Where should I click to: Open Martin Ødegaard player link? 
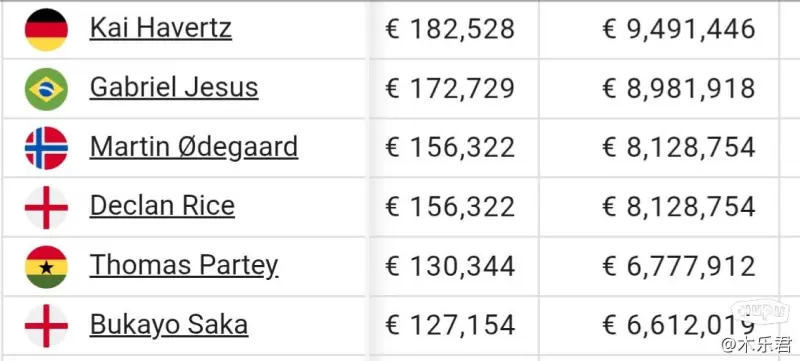point(194,147)
